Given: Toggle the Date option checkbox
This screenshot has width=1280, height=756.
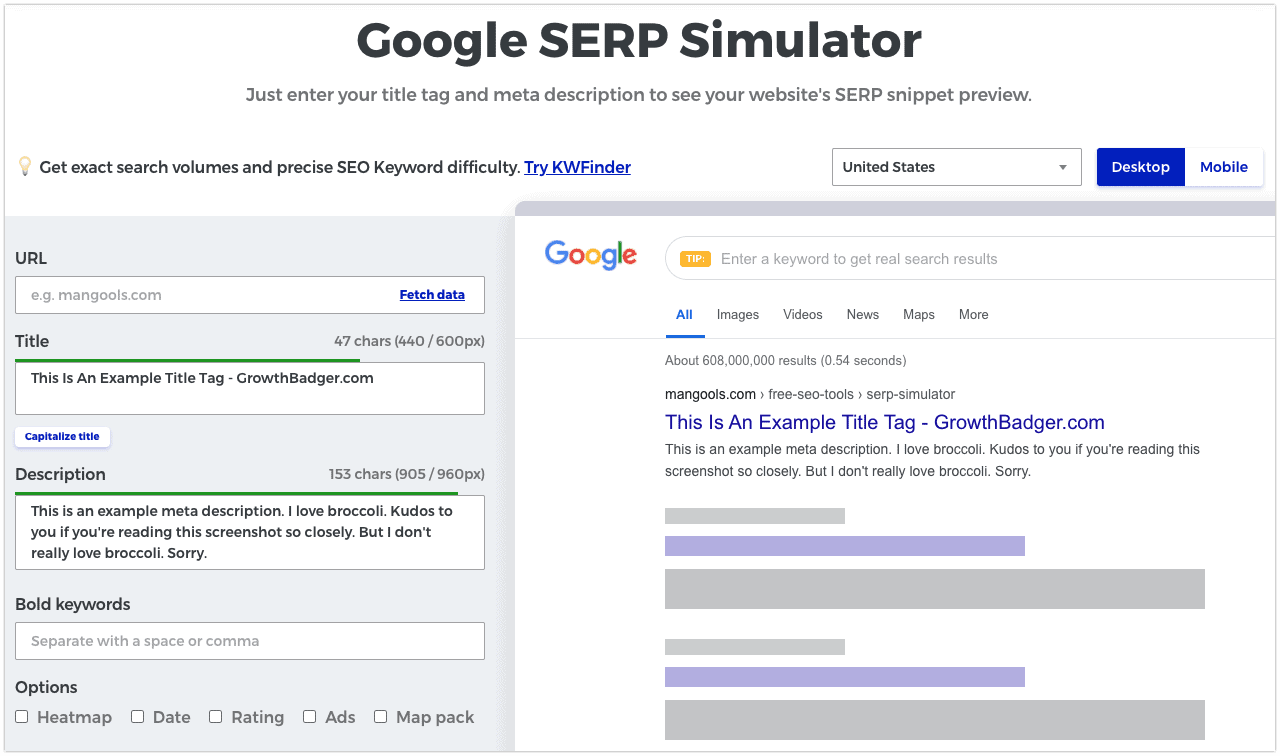Looking at the screenshot, I should [x=138, y=717].
